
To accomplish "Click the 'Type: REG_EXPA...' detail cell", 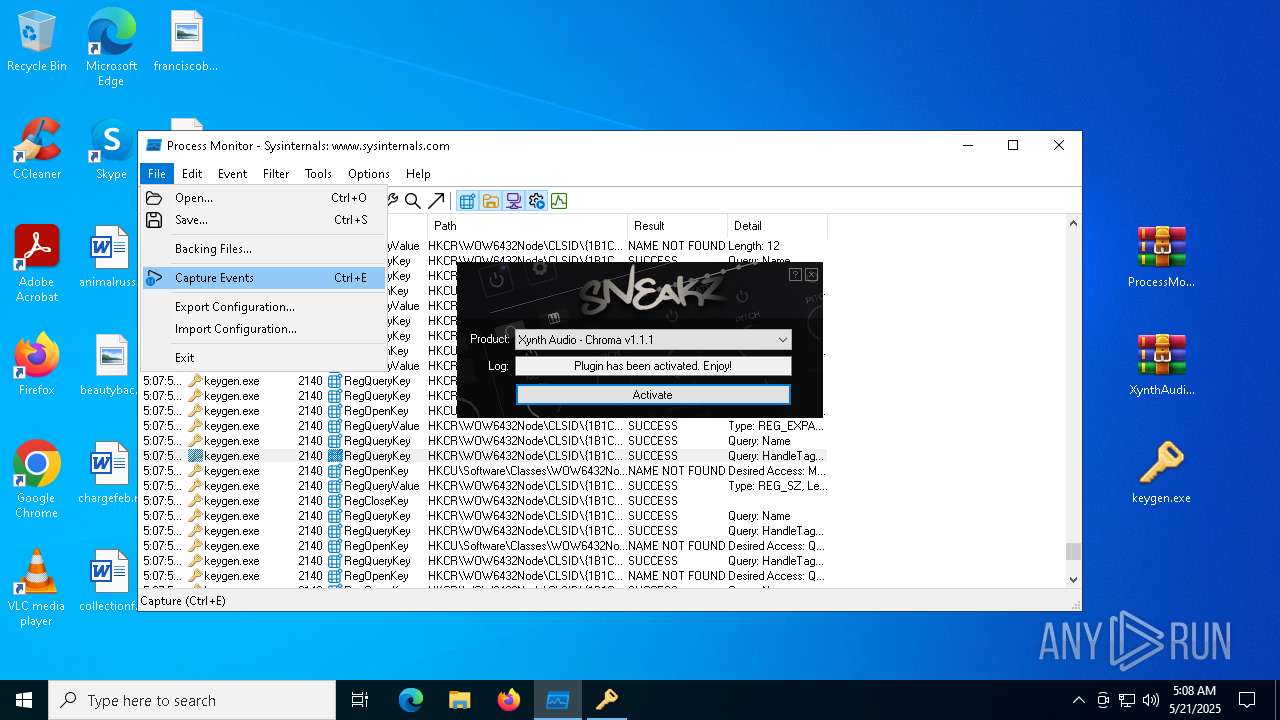I will (776, 426).
